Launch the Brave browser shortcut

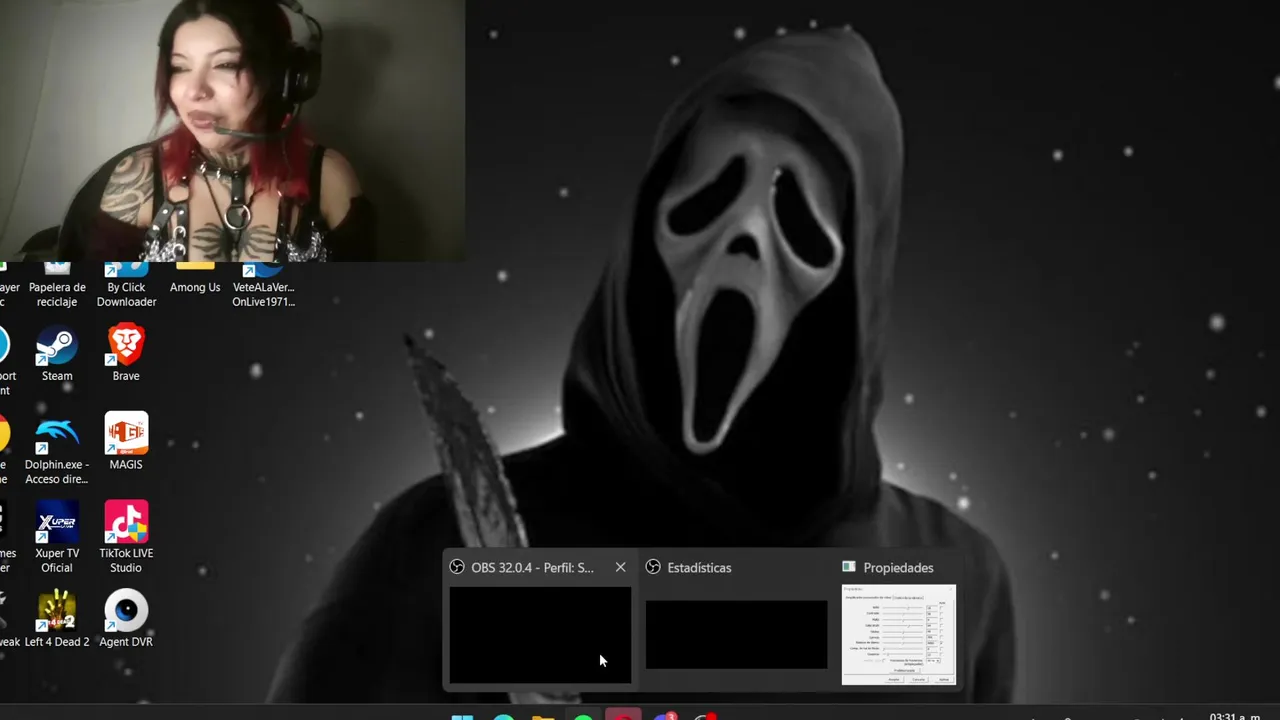tap(126, 354)
